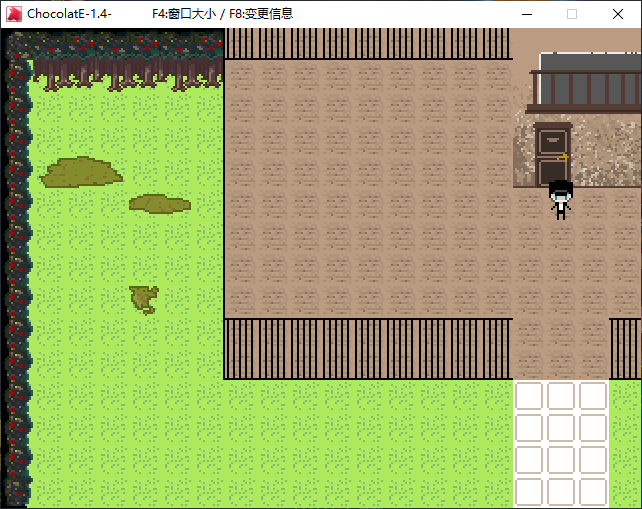This screenshot has width=642, height=509.
Task: Click the short fence right of the path
Action: point(625,349)
